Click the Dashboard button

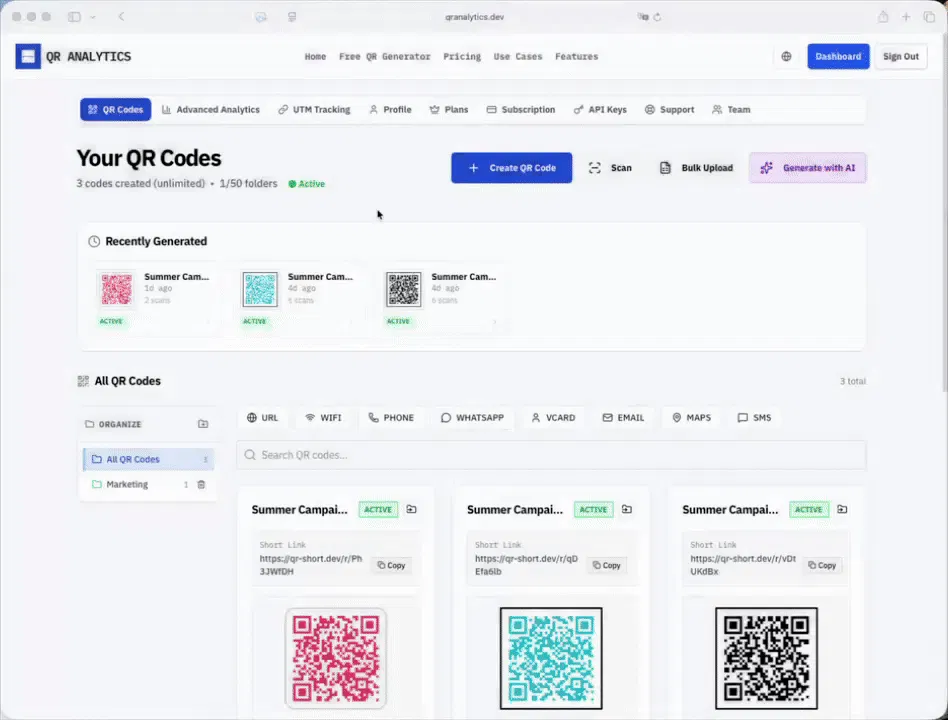click(x=838, y=56)
